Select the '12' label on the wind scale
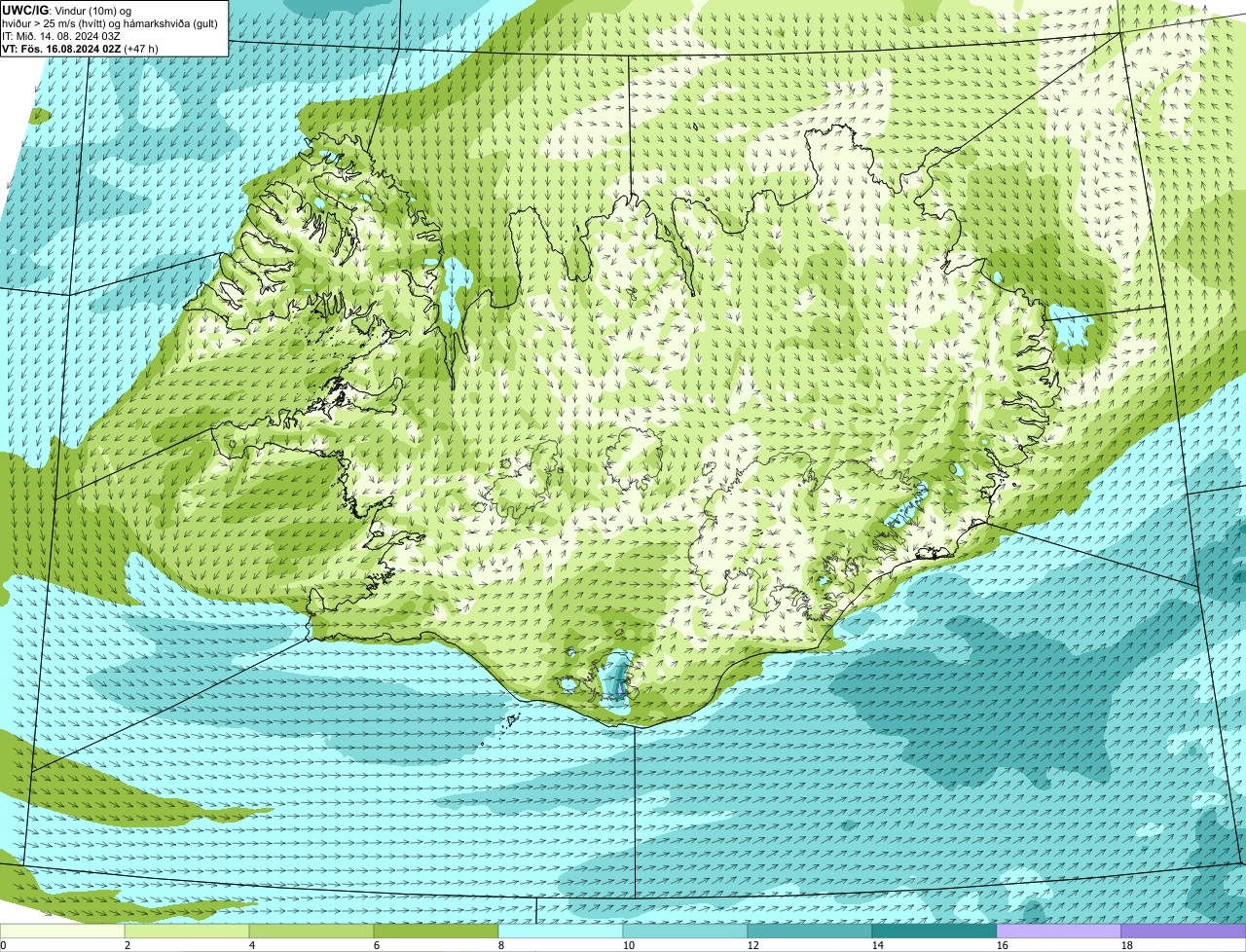This screenshot has height=952, width=1246. (x=753, y=945)
